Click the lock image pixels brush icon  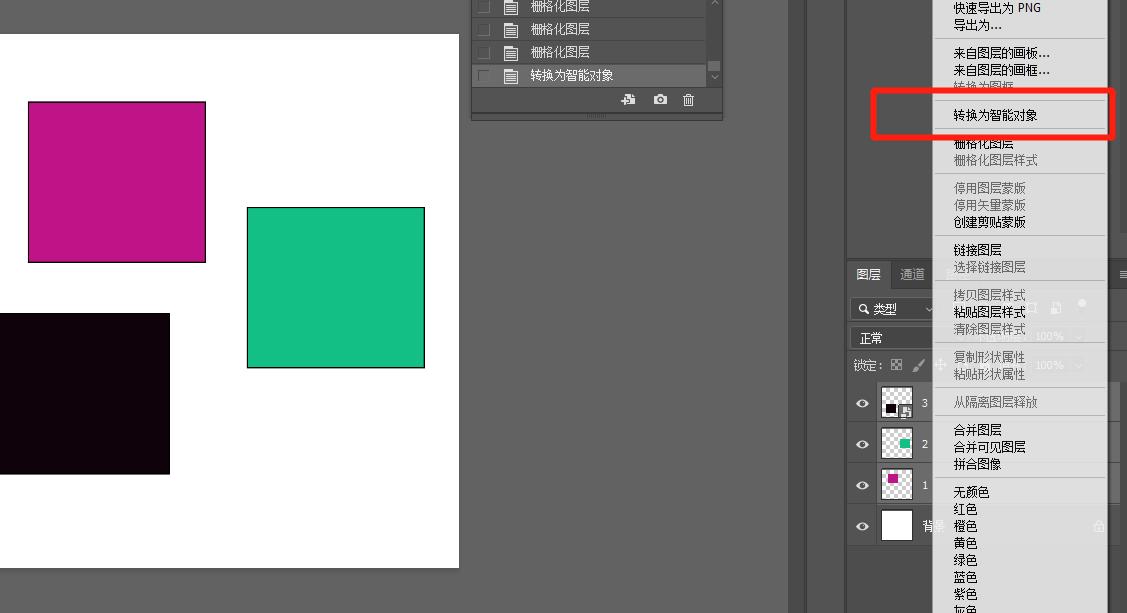click(x=918, y=365)
